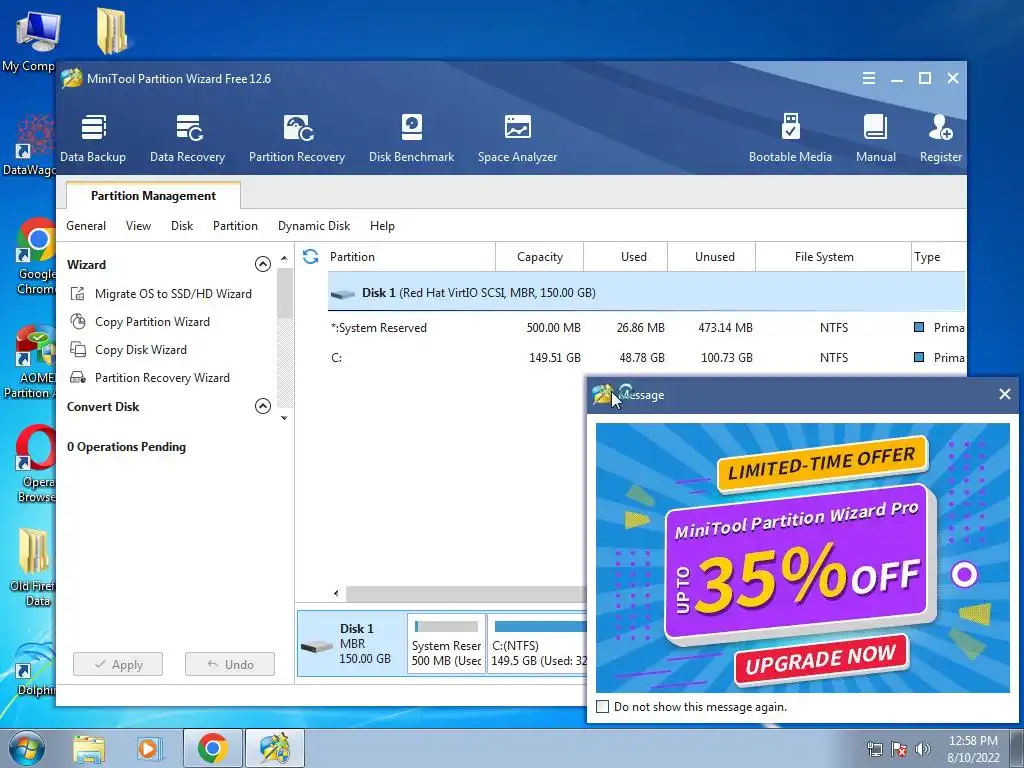
Task: Click the Undo button
Action: coord(230,664)
